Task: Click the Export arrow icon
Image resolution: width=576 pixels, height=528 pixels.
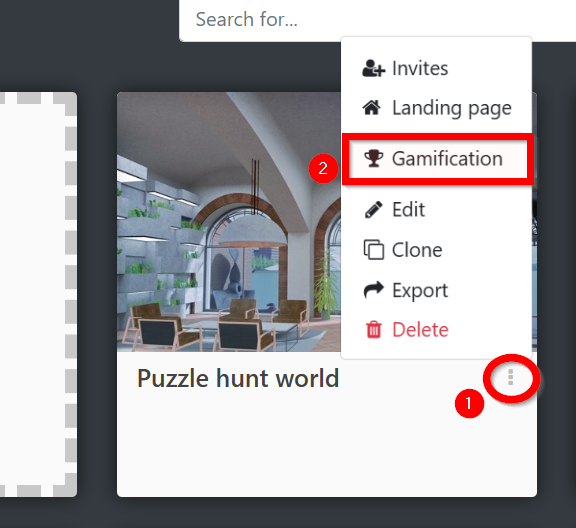Action: 374,290
